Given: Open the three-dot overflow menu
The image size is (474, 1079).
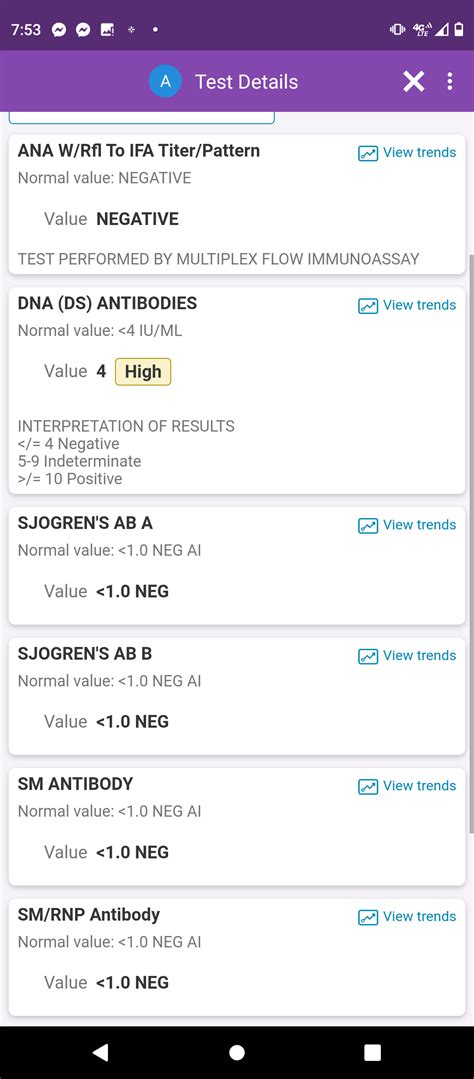Looking at the screenshot, I should (x=450, y=82).
